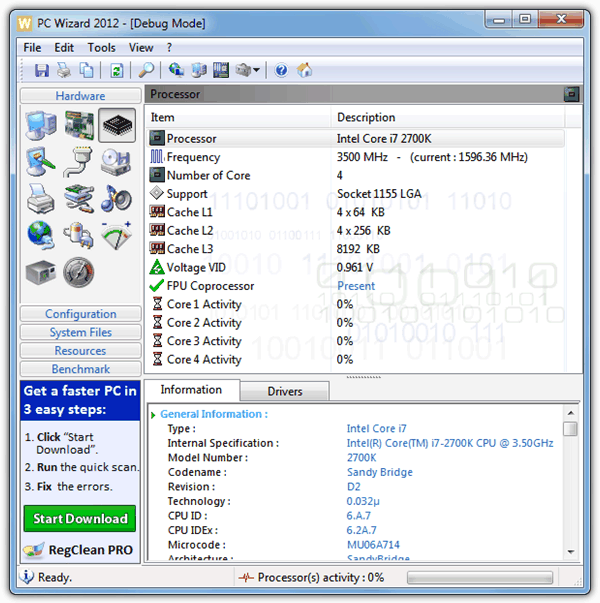Select the Mainboard icon
The height and width of the screenshot is (603, 600).
pyautogui.click(x=79, y=125)
